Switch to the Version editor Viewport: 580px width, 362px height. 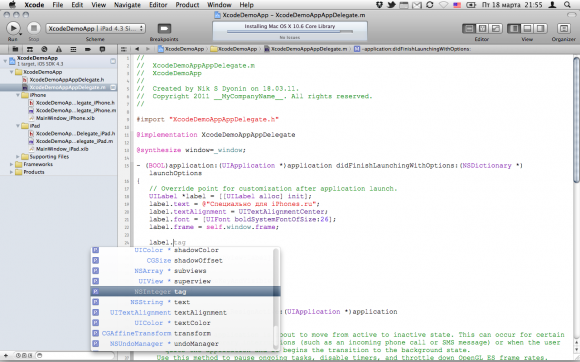pos(496,28)
